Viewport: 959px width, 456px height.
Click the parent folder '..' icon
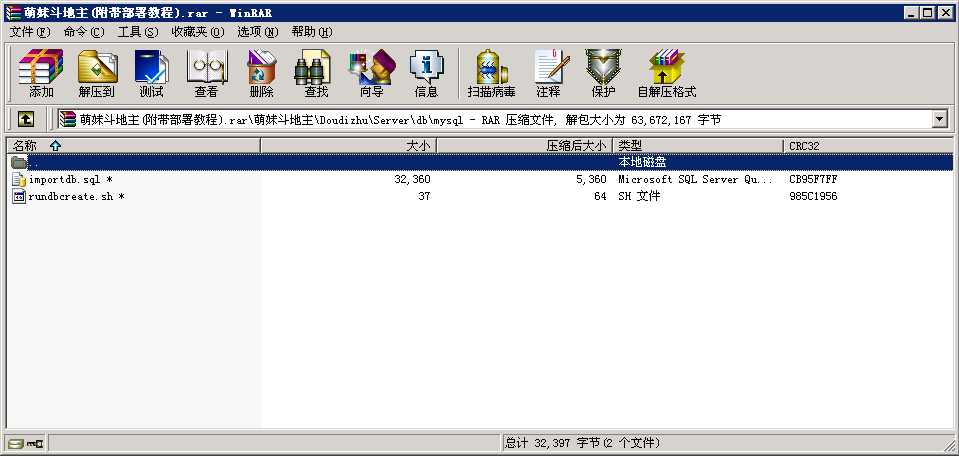click(x=19, y=163)
